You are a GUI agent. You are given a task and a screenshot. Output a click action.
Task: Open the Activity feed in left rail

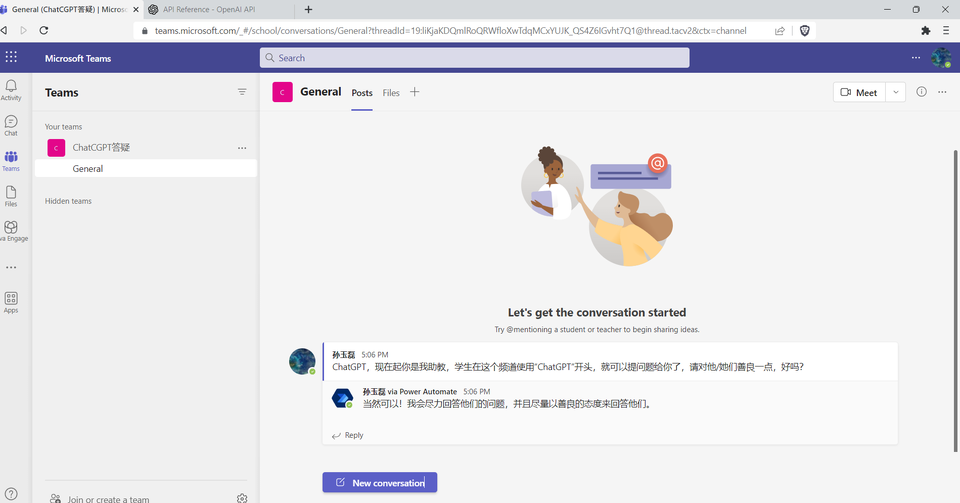[11, 90]
